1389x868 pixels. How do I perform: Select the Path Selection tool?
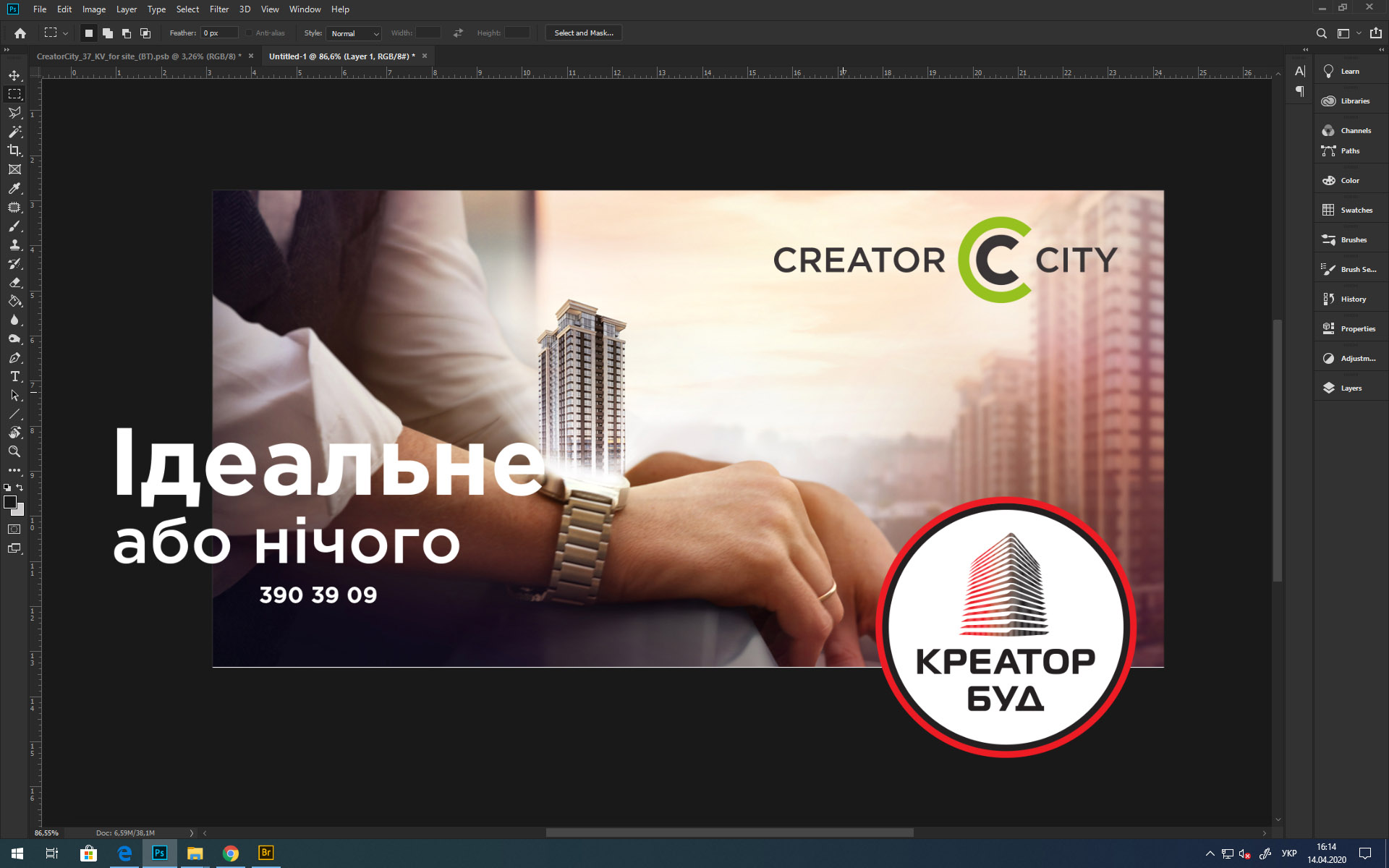coord(14,396)
